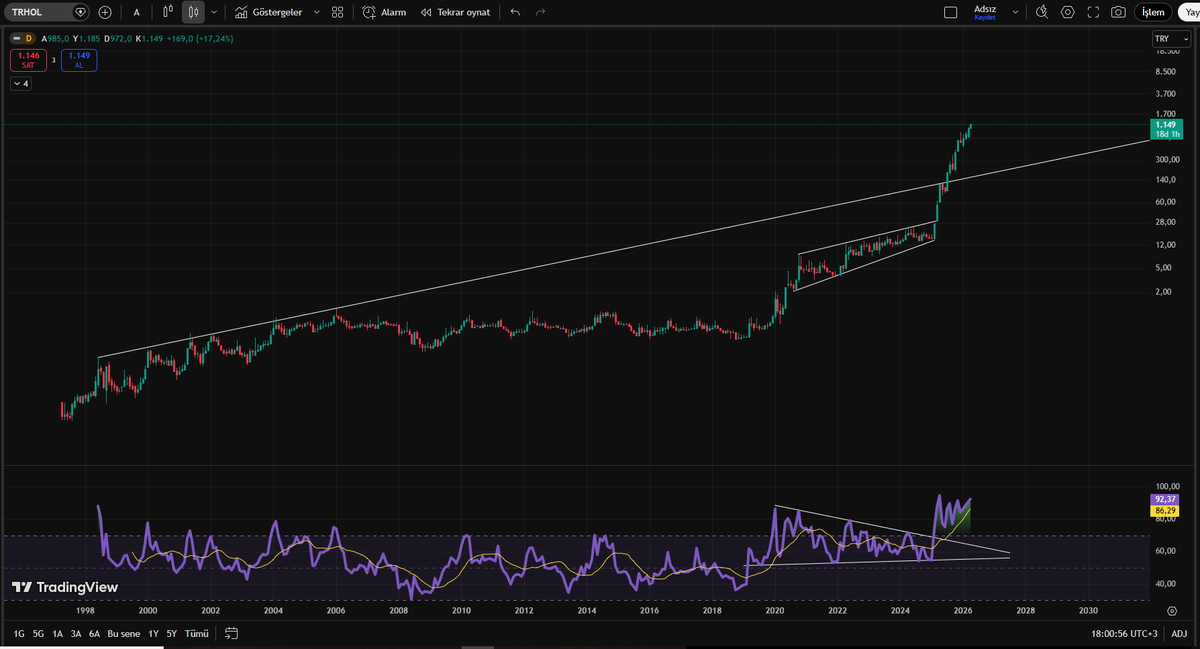Open chart settings hexagon icon

click(x=1068, y=12)
